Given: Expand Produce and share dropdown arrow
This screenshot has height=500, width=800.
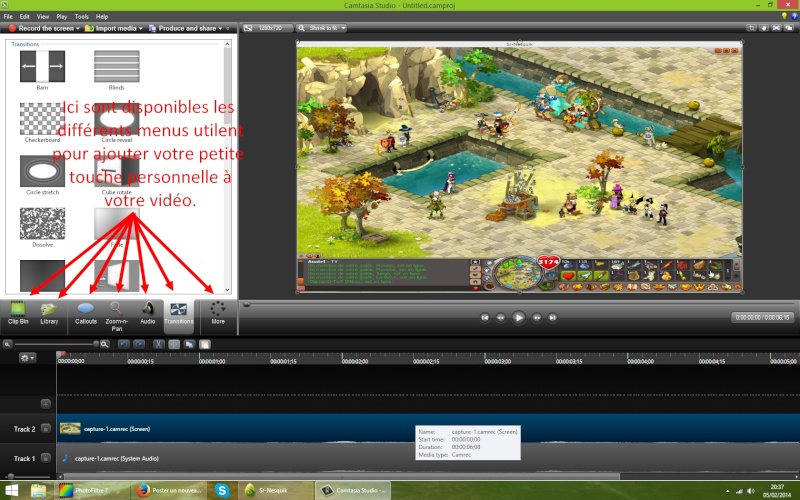Looking at the screenshot, I should pyautogui.click(x=220, y=29).
